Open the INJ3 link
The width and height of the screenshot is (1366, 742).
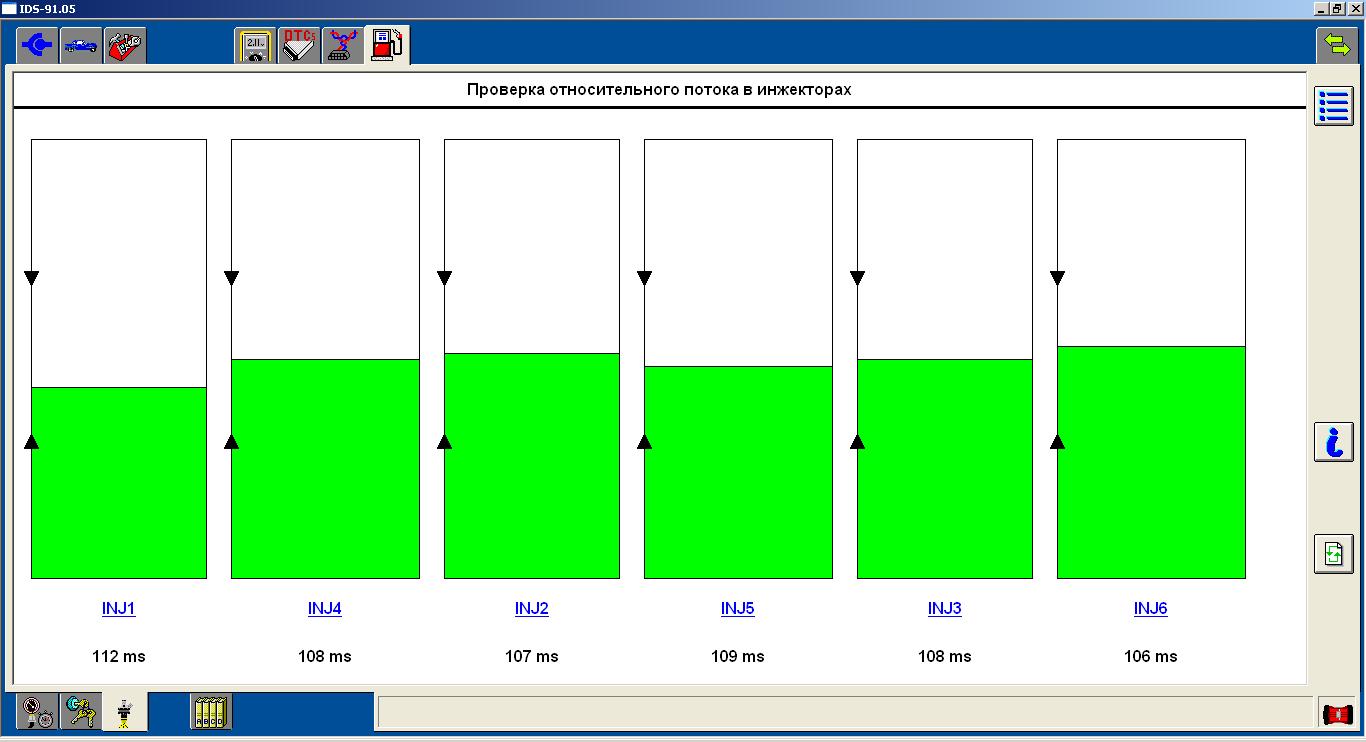point(945,608)
